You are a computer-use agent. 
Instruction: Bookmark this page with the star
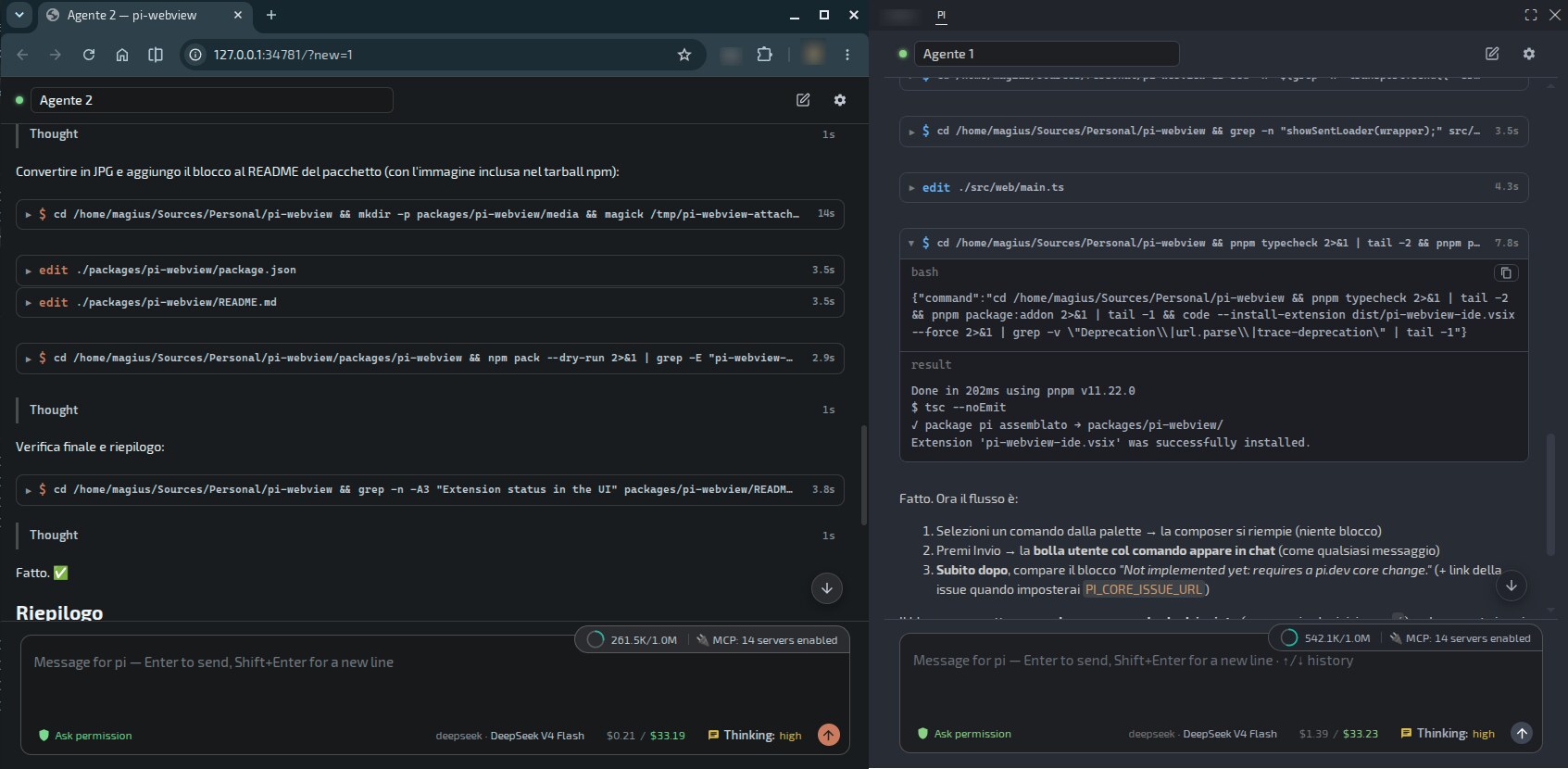click(684, 55)
